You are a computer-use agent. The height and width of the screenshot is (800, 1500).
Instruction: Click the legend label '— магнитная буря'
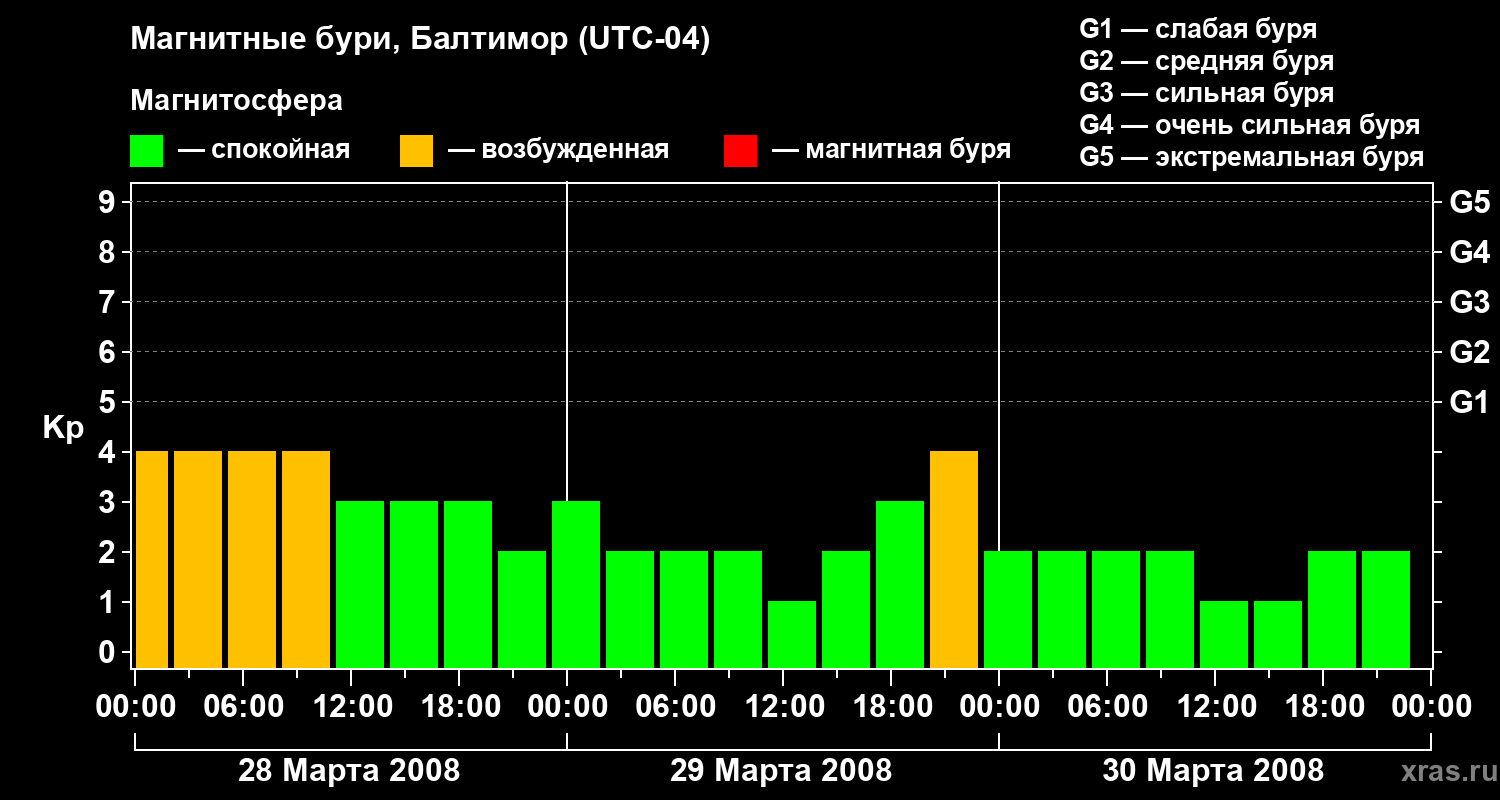pyautogui.click(x=891, y=150)
